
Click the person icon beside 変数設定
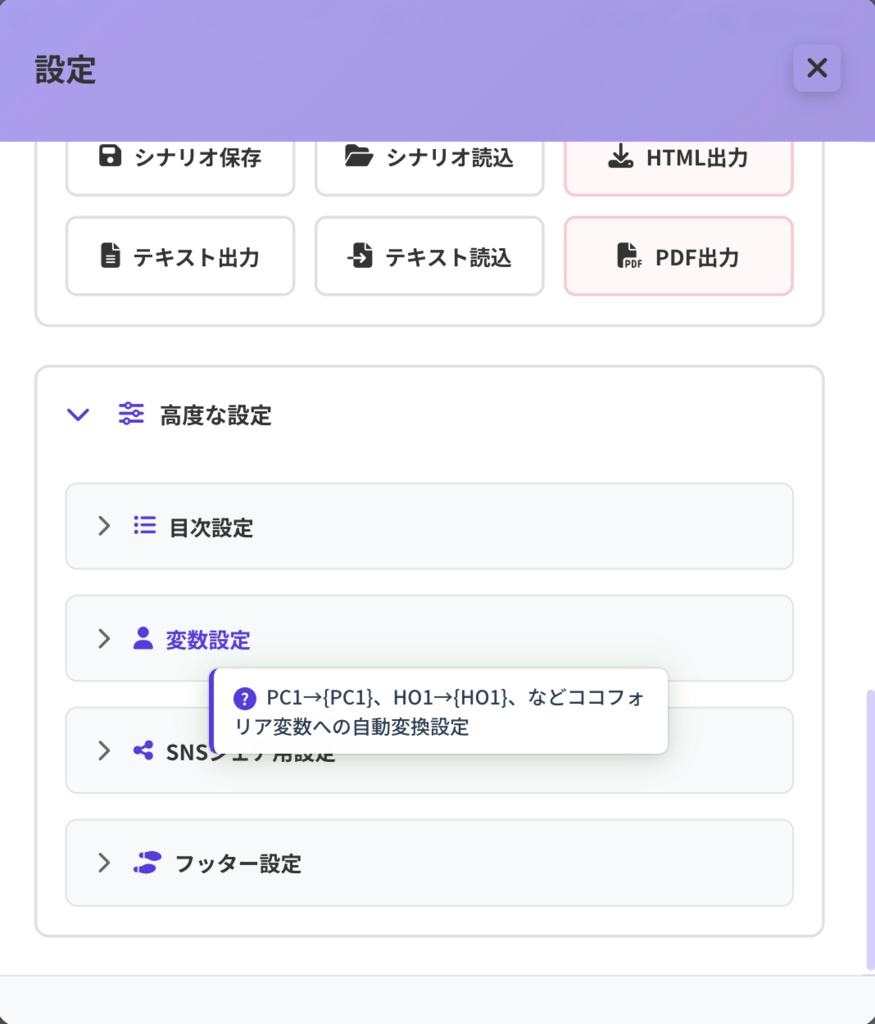(x=143, y=638)
